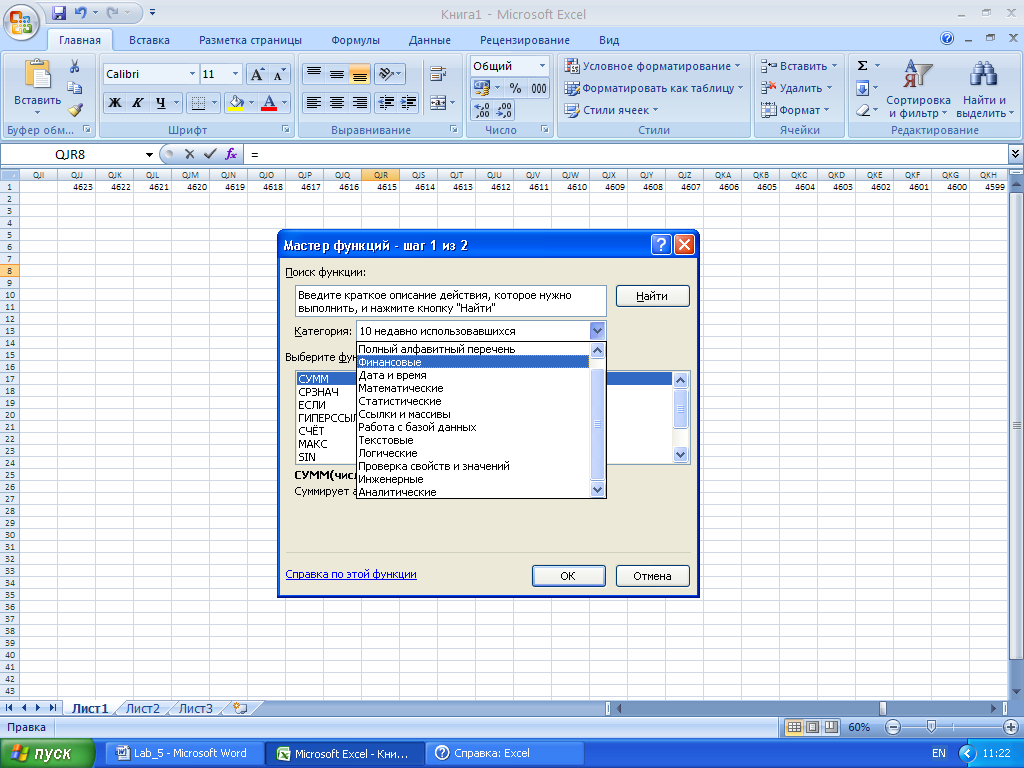Click the Paste clipboard icon
This screenshot has height=768, width=1024.
point(37,73)
